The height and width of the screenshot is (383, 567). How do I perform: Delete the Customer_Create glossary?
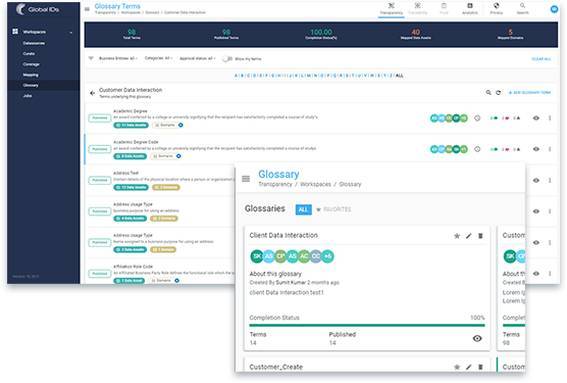[481, 367]
